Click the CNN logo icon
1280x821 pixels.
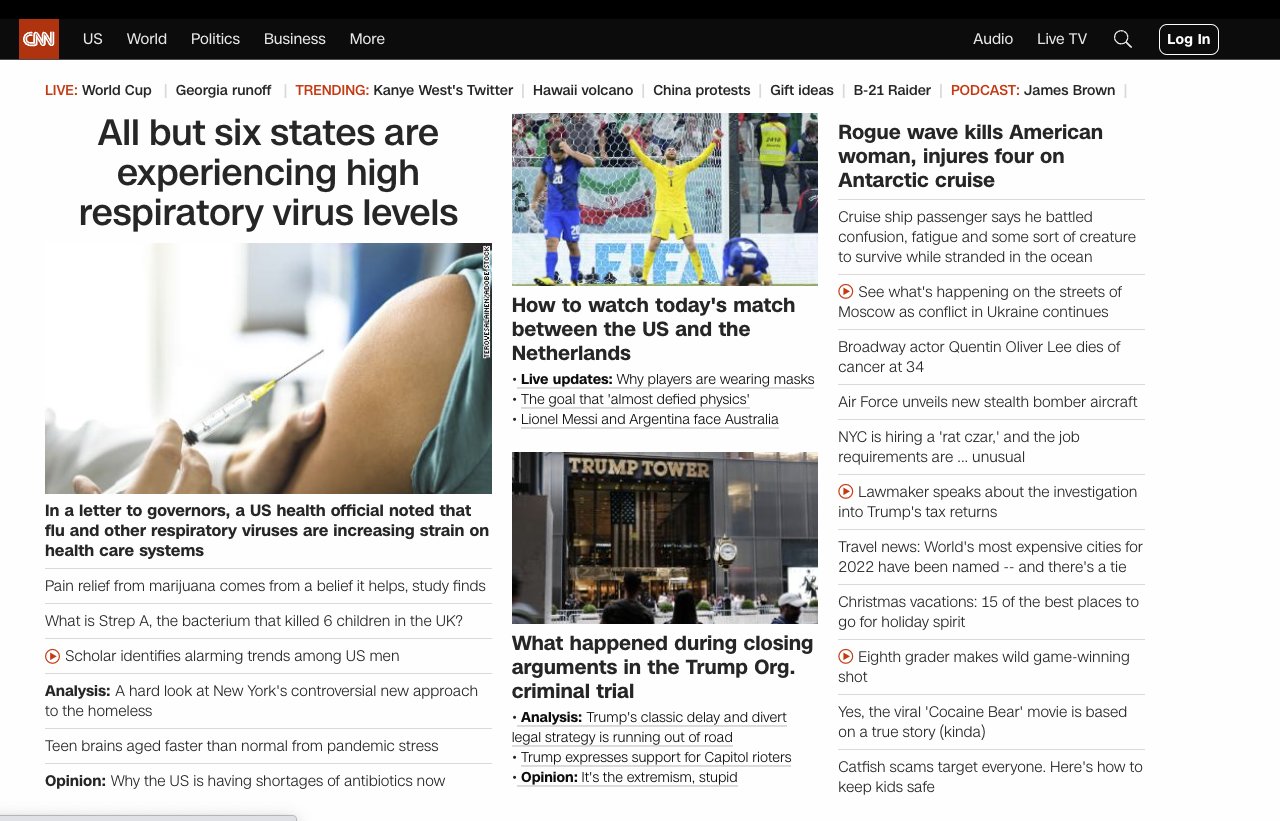click(x=39, y=39)
